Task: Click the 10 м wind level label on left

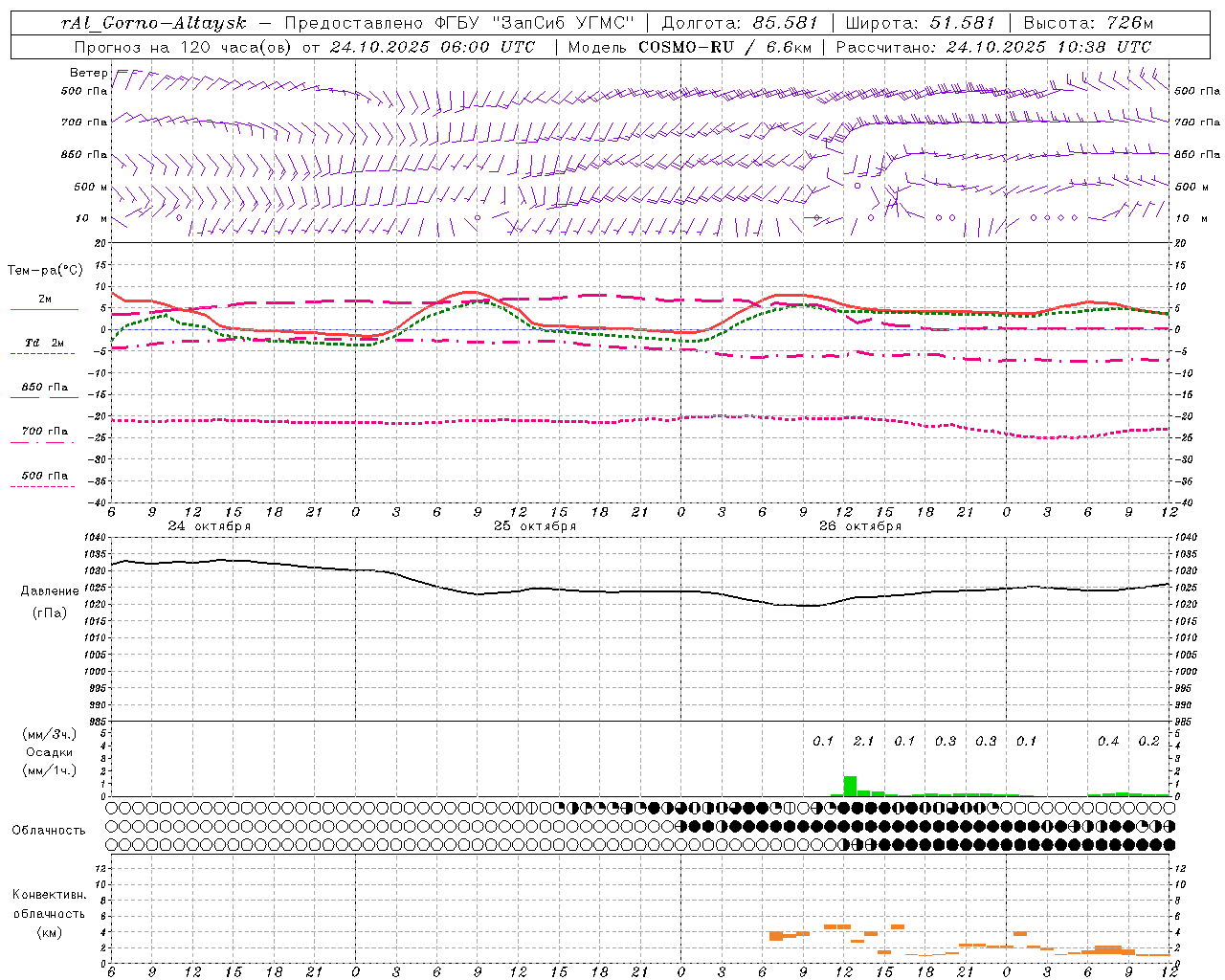Action: pos(92,218)
